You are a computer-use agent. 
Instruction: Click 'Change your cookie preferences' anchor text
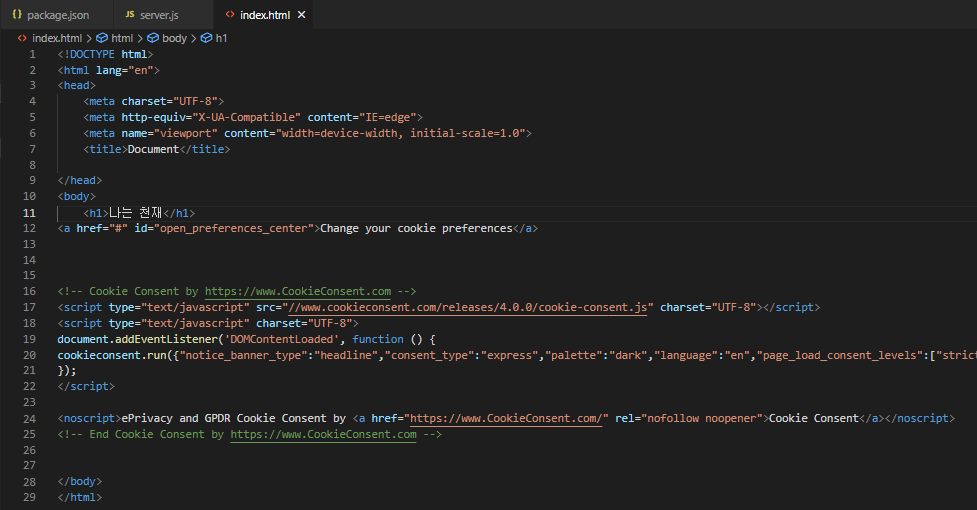416,228
